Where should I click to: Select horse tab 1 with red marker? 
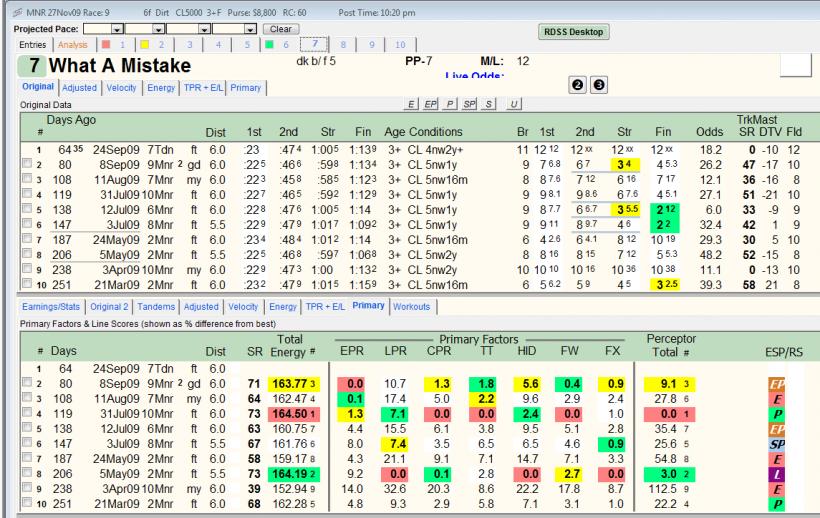point(115,45)
